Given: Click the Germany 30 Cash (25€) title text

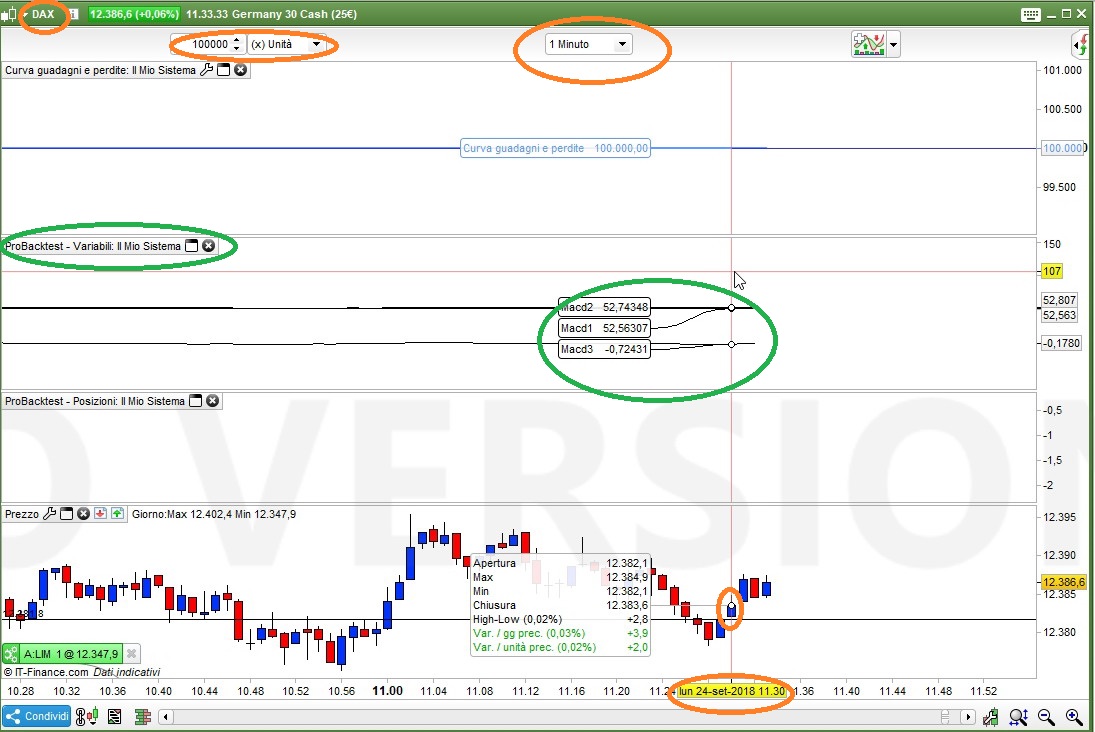Looking at the screenshot, I should pos(294,14).
